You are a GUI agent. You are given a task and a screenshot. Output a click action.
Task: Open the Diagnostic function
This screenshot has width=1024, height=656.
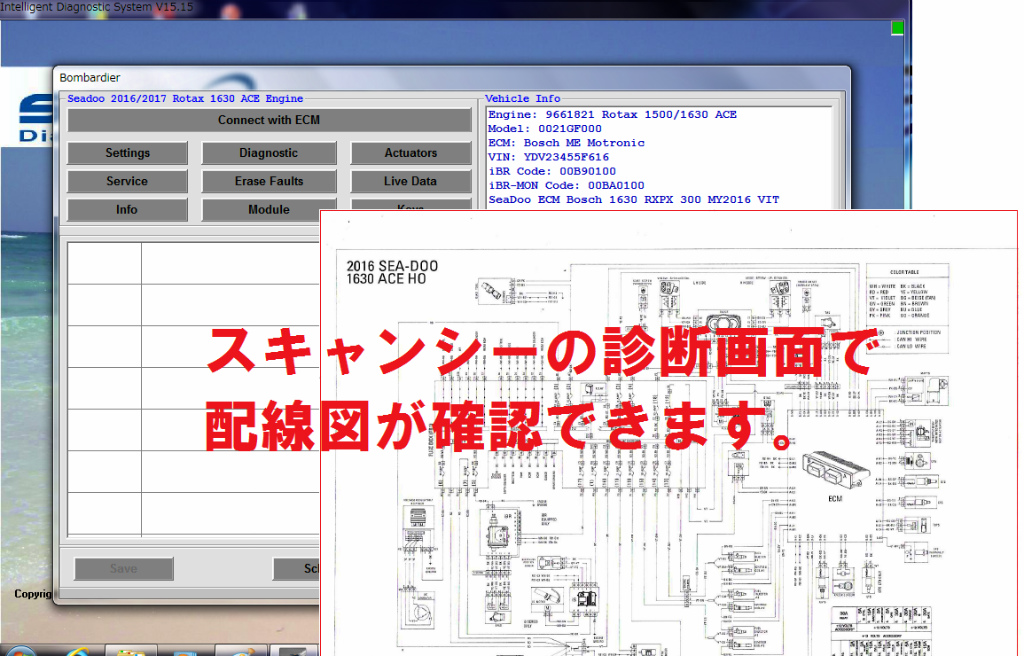[268, 153]
